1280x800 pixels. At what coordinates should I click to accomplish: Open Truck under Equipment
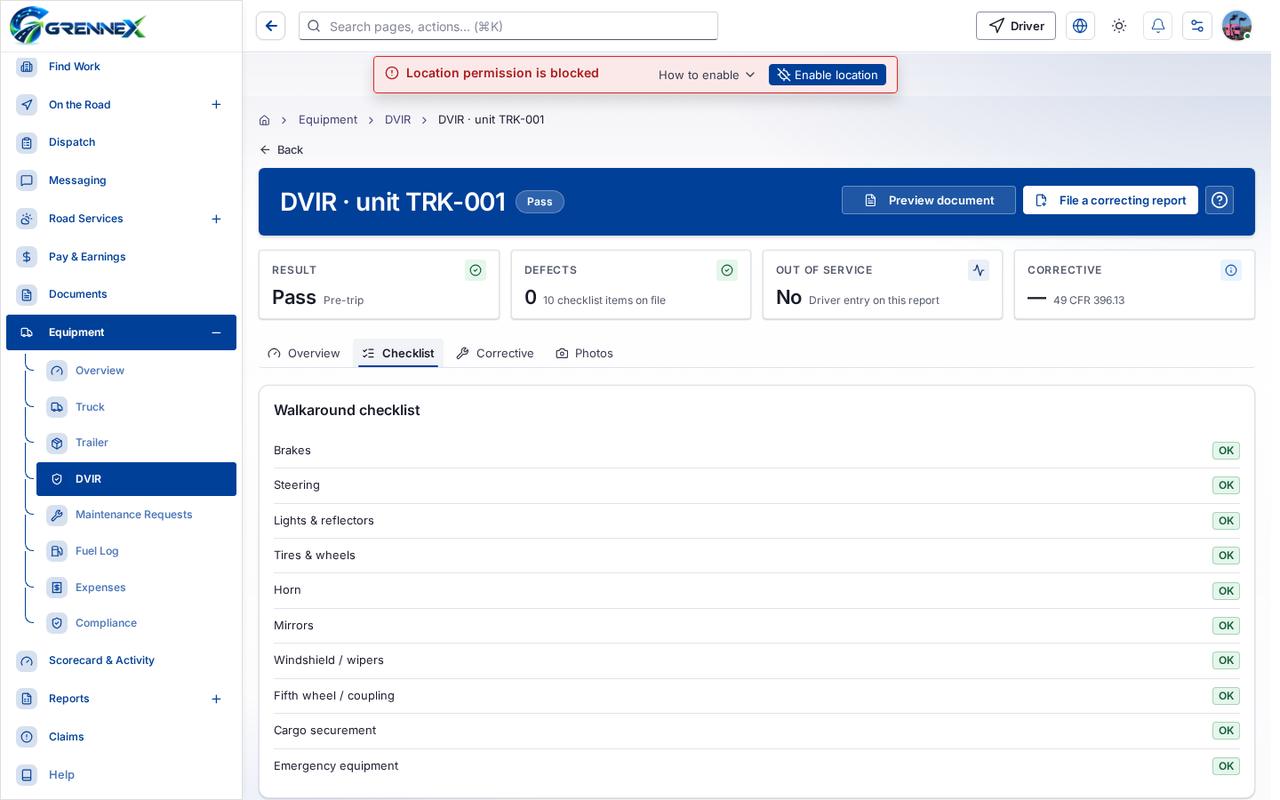(x=136, y=407)
